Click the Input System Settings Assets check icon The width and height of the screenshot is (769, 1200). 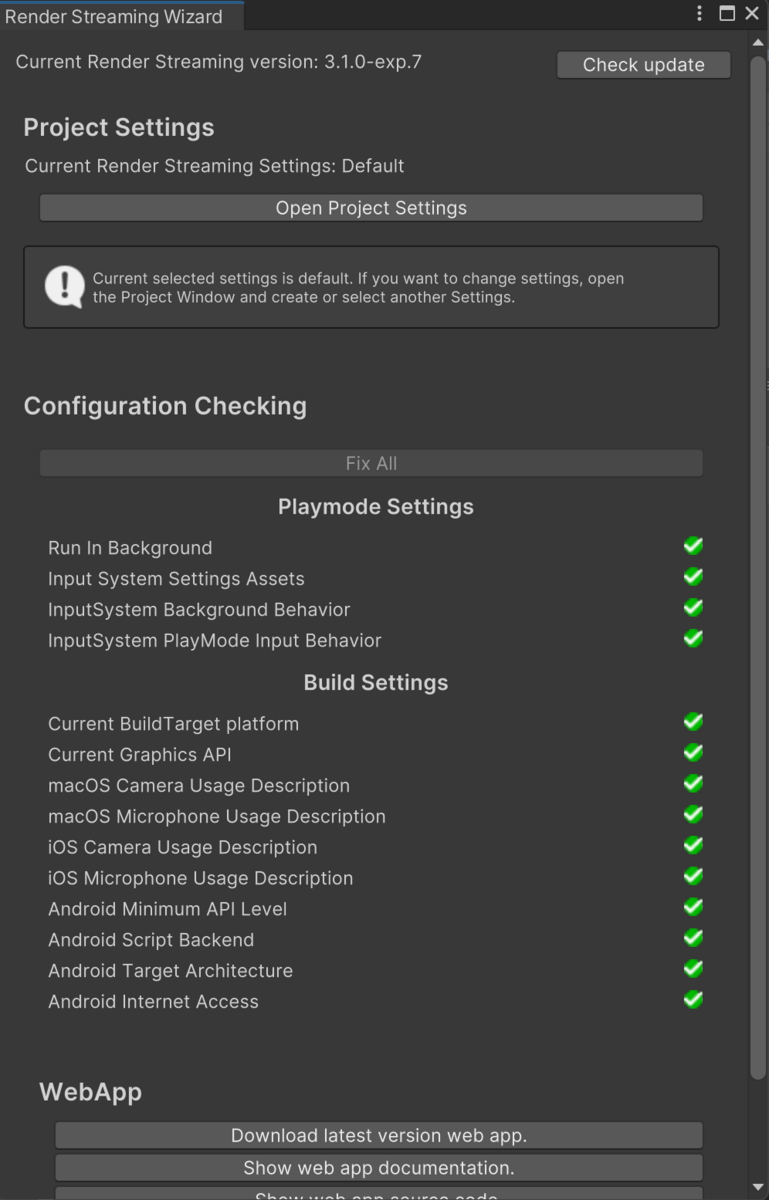tap(693, 576)
